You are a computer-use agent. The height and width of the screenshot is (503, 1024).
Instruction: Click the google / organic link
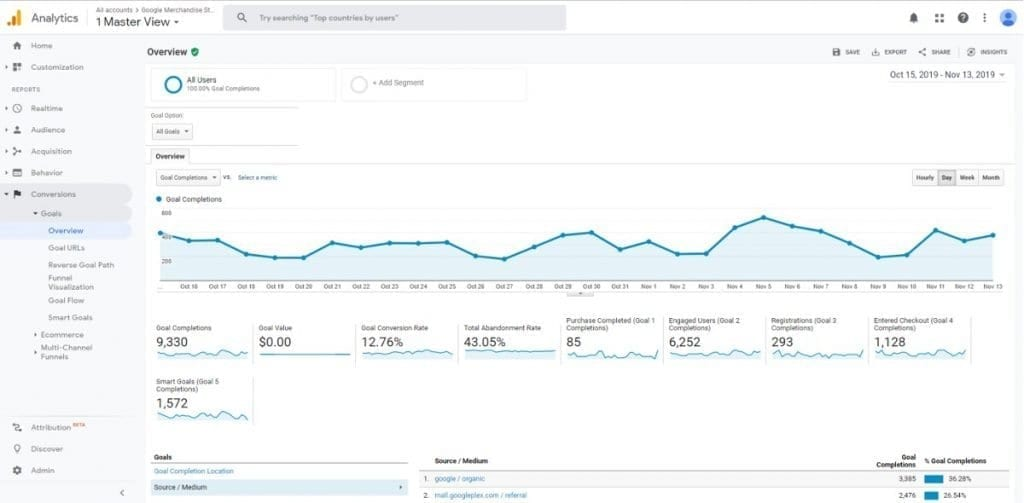pos(460,479)
